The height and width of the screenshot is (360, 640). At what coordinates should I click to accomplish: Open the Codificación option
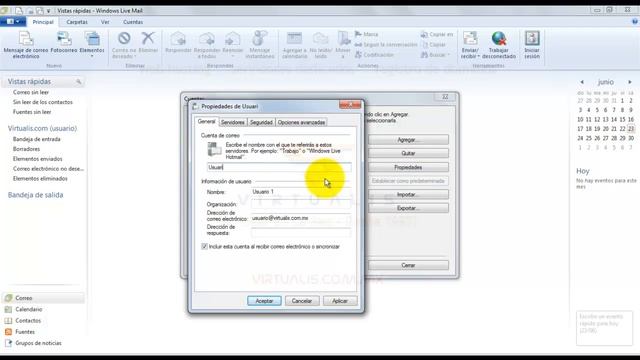point(374,55)
